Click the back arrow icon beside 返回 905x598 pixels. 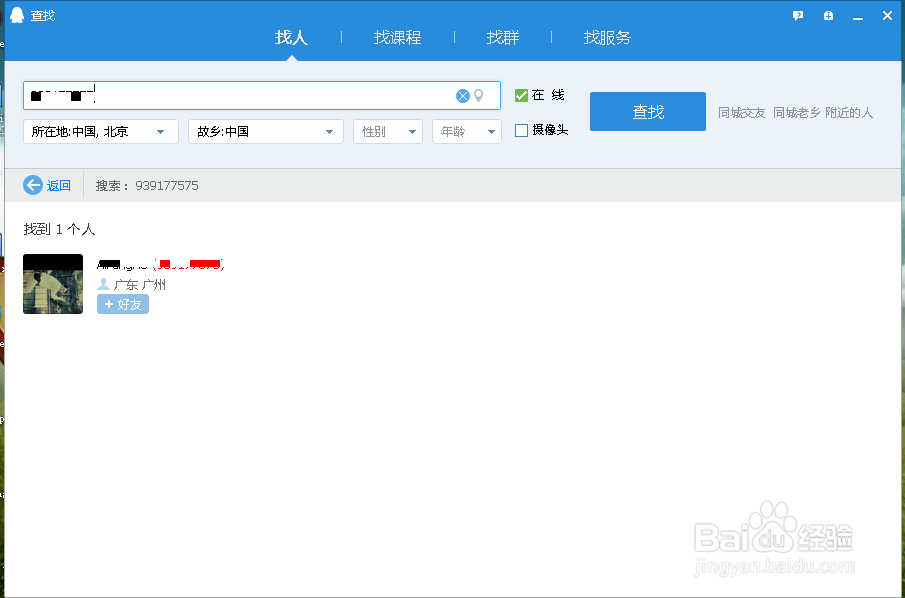31,185
